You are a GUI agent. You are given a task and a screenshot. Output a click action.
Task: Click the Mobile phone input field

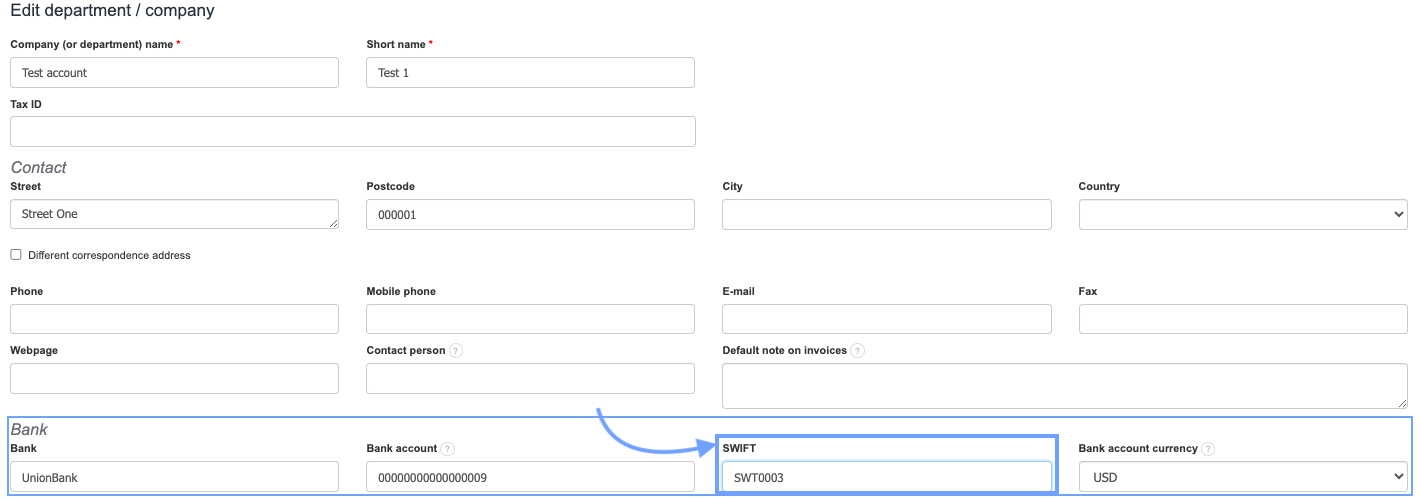point(530,319)
